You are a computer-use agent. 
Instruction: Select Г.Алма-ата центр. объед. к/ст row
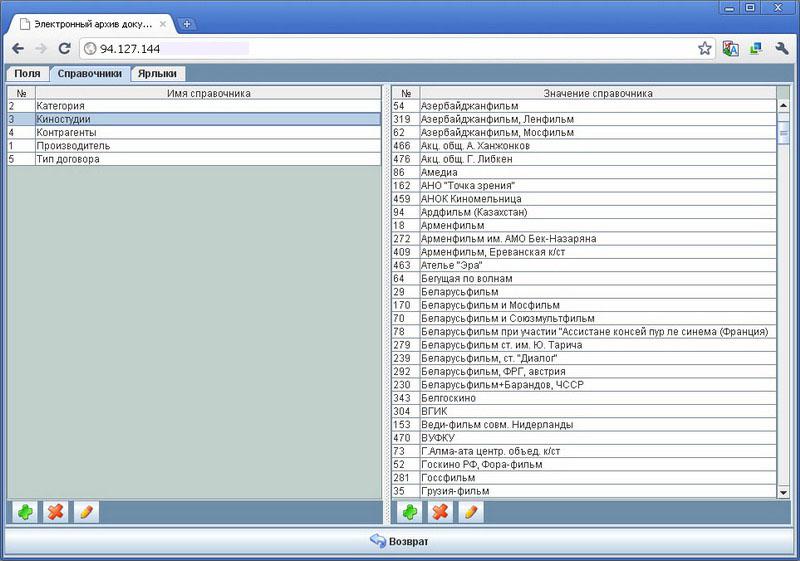584,450
